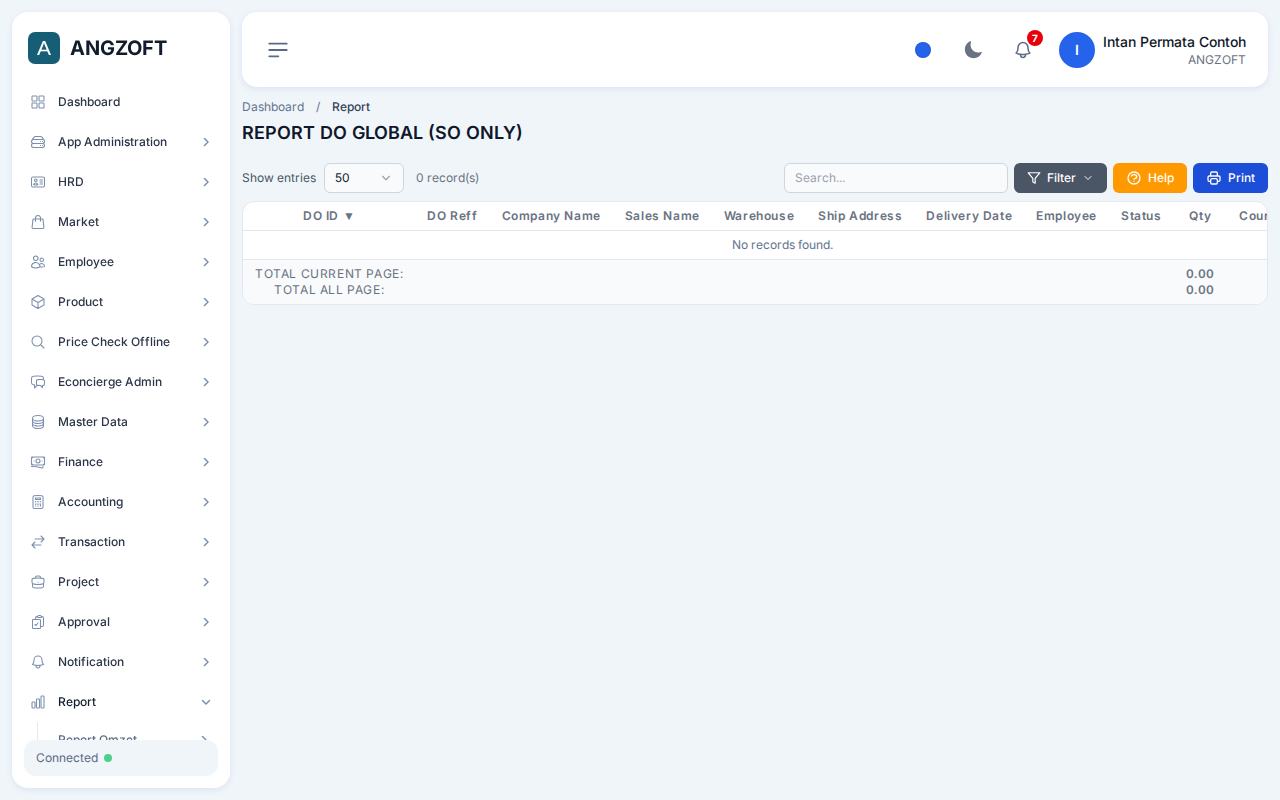Screen dimensions: 1280x800
Task: Open notifications bell with badge 7
Action: pyautogui.click(x=1023, y=50)
